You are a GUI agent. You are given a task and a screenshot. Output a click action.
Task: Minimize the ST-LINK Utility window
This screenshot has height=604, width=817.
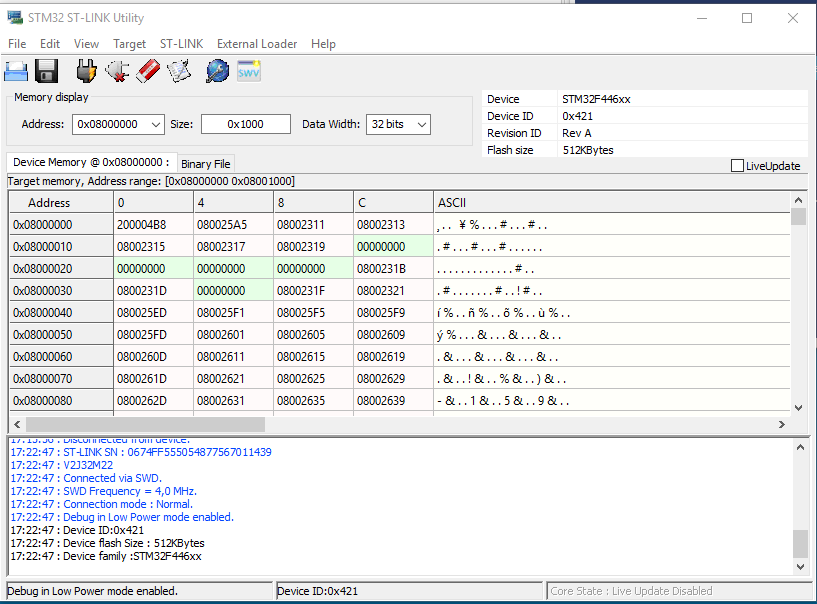[x=702, y=18]
